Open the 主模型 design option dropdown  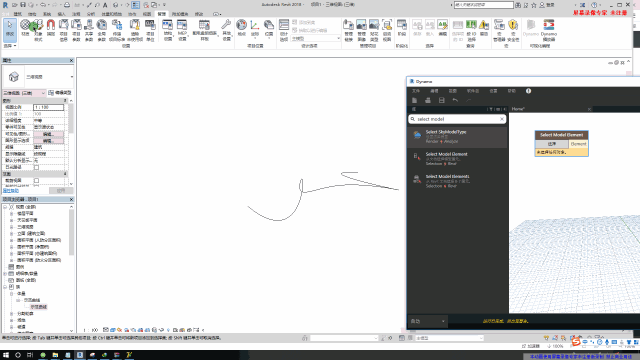(x=316, y=38)
